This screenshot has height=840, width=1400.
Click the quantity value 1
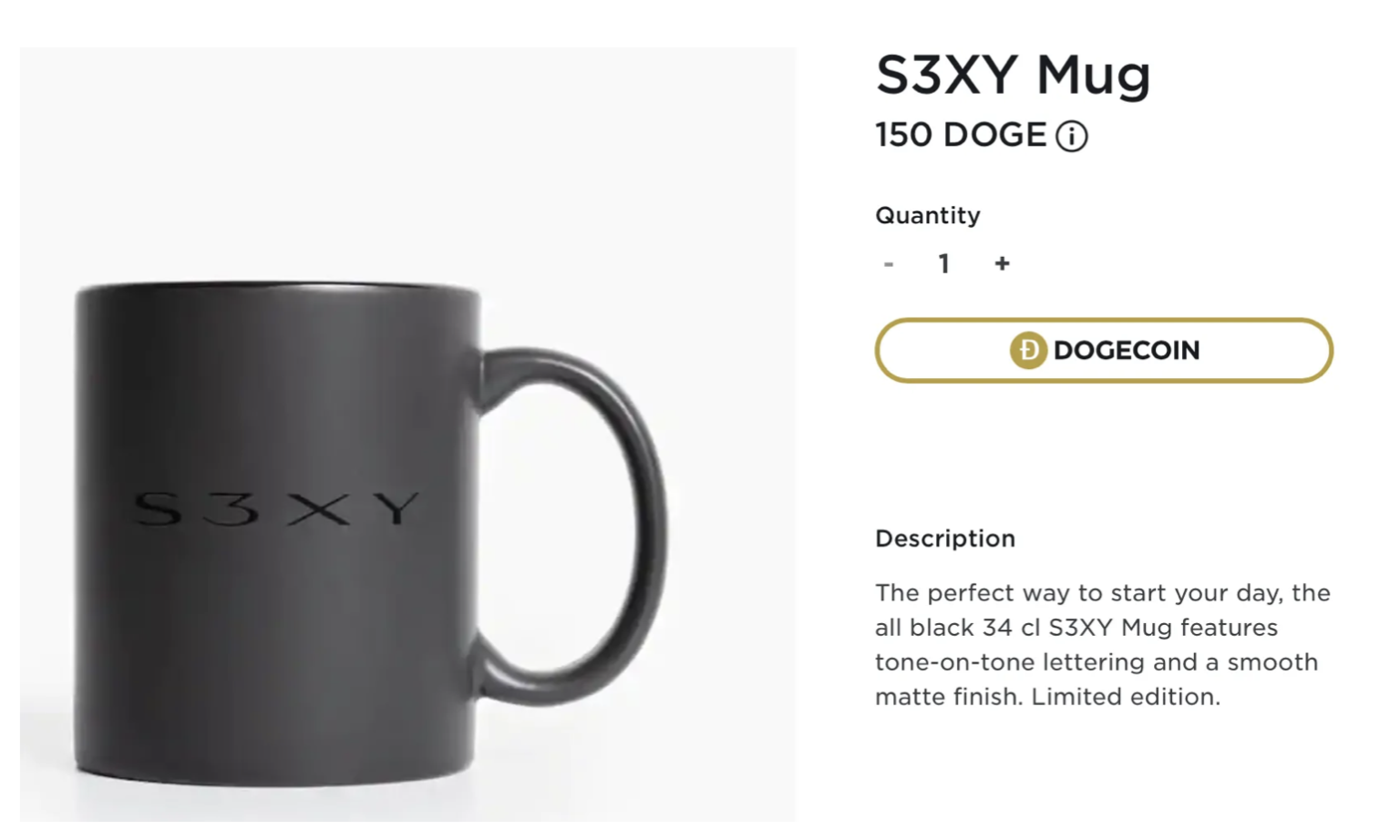(x=944, y=264)
